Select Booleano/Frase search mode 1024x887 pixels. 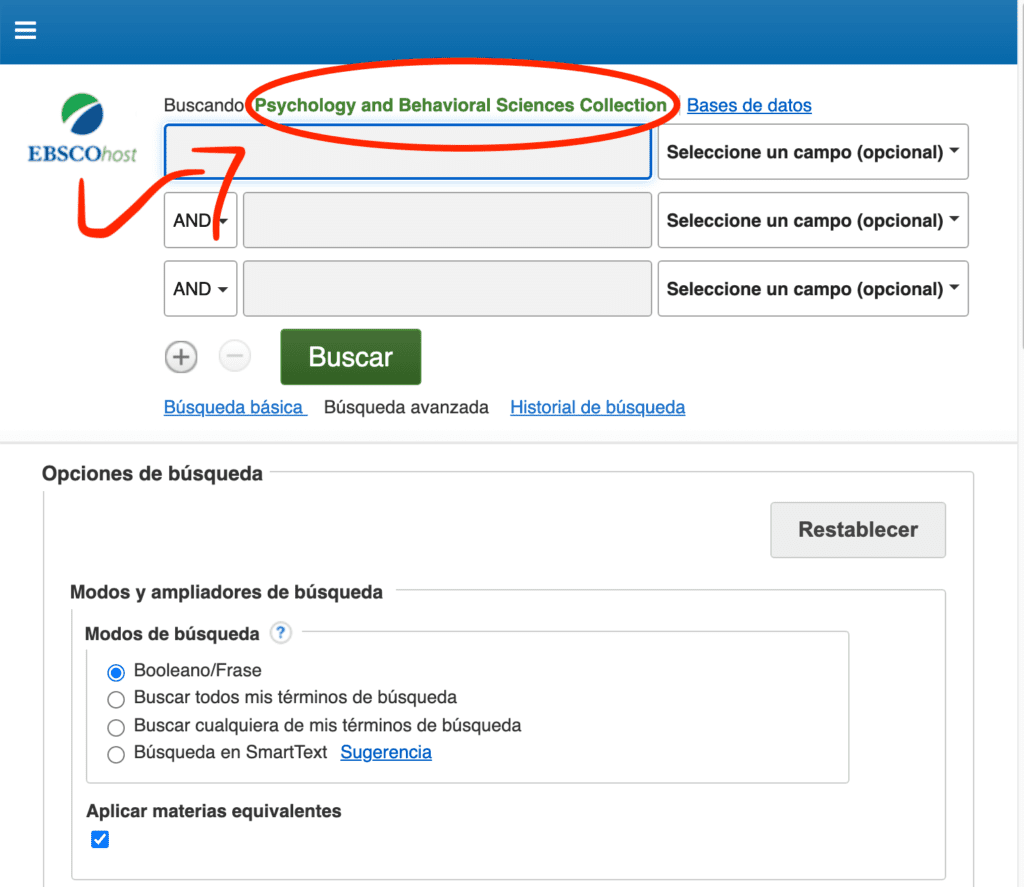pyautogui.click(x=116, y=672)
